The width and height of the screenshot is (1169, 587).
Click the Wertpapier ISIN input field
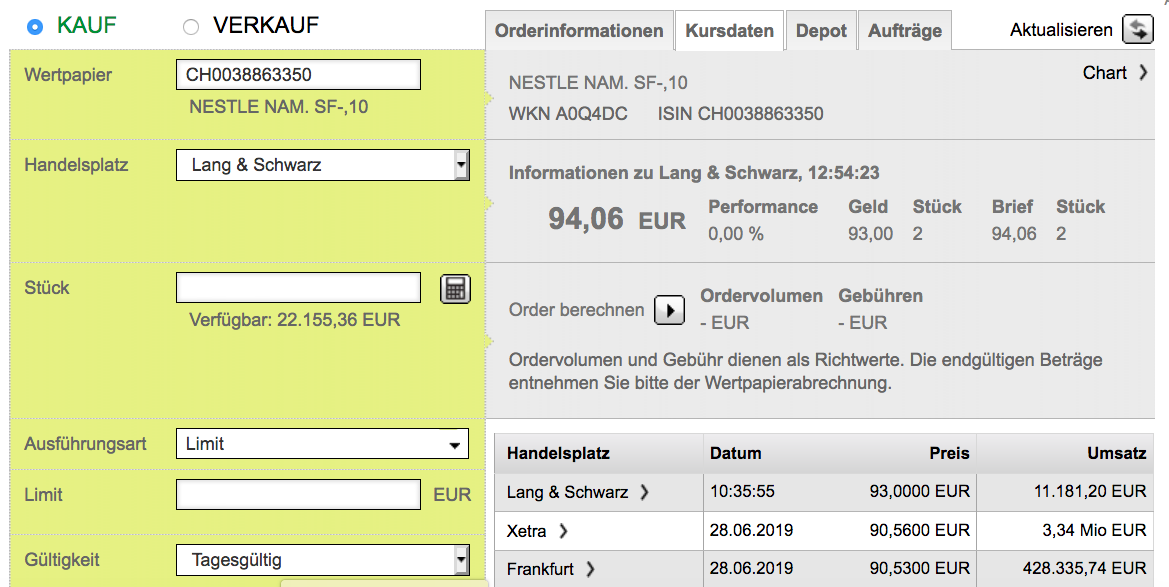298,75
